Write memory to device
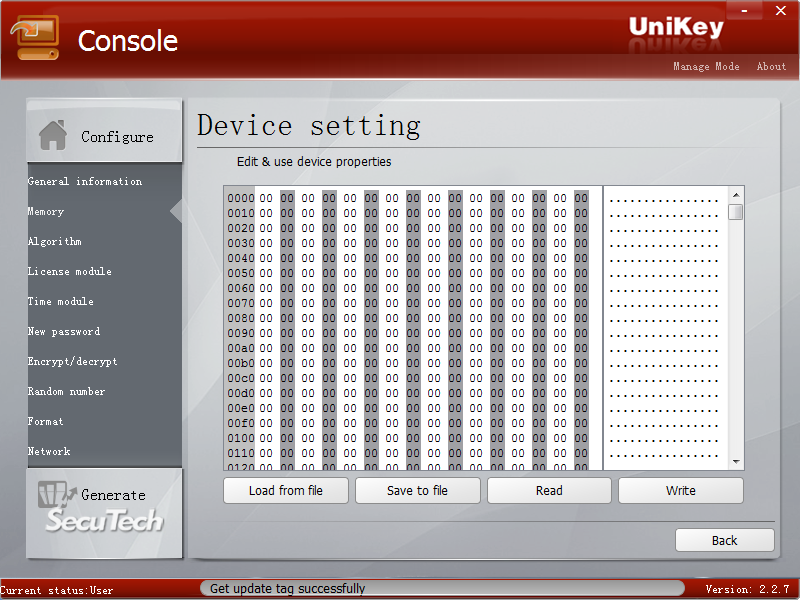This screenshot has width=800, height=600. (x=681, y=490)
